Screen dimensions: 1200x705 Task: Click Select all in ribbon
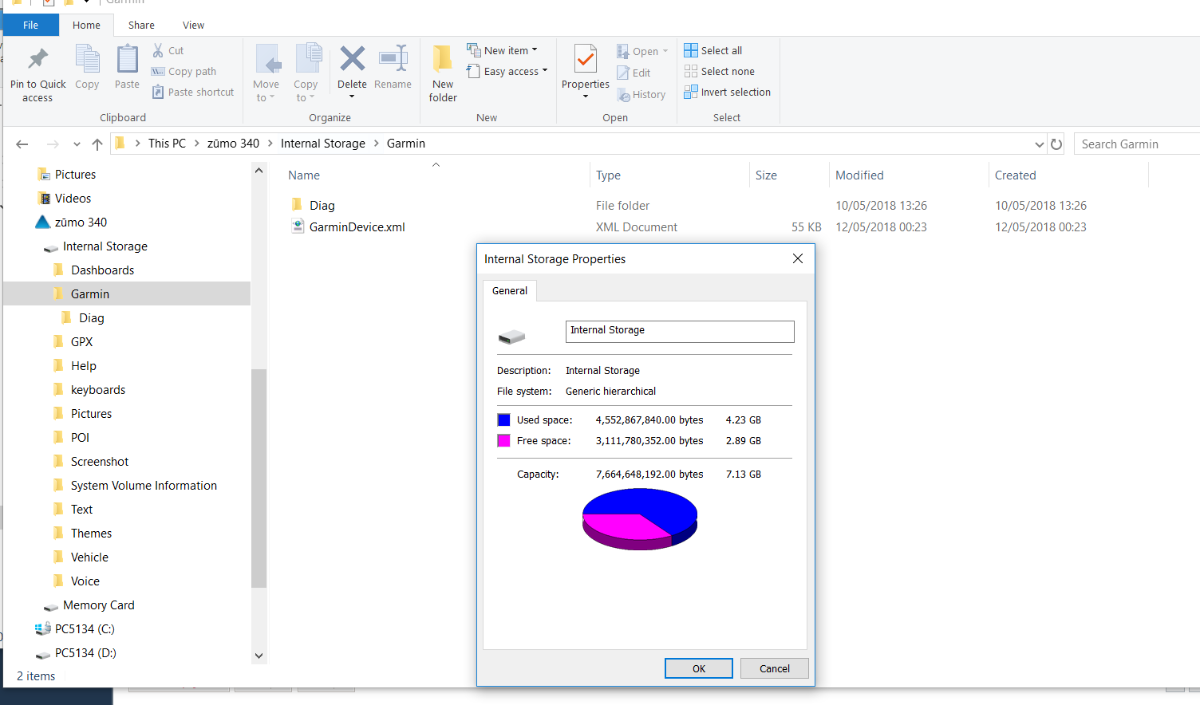pyautogui.click(x=713, y=50)
